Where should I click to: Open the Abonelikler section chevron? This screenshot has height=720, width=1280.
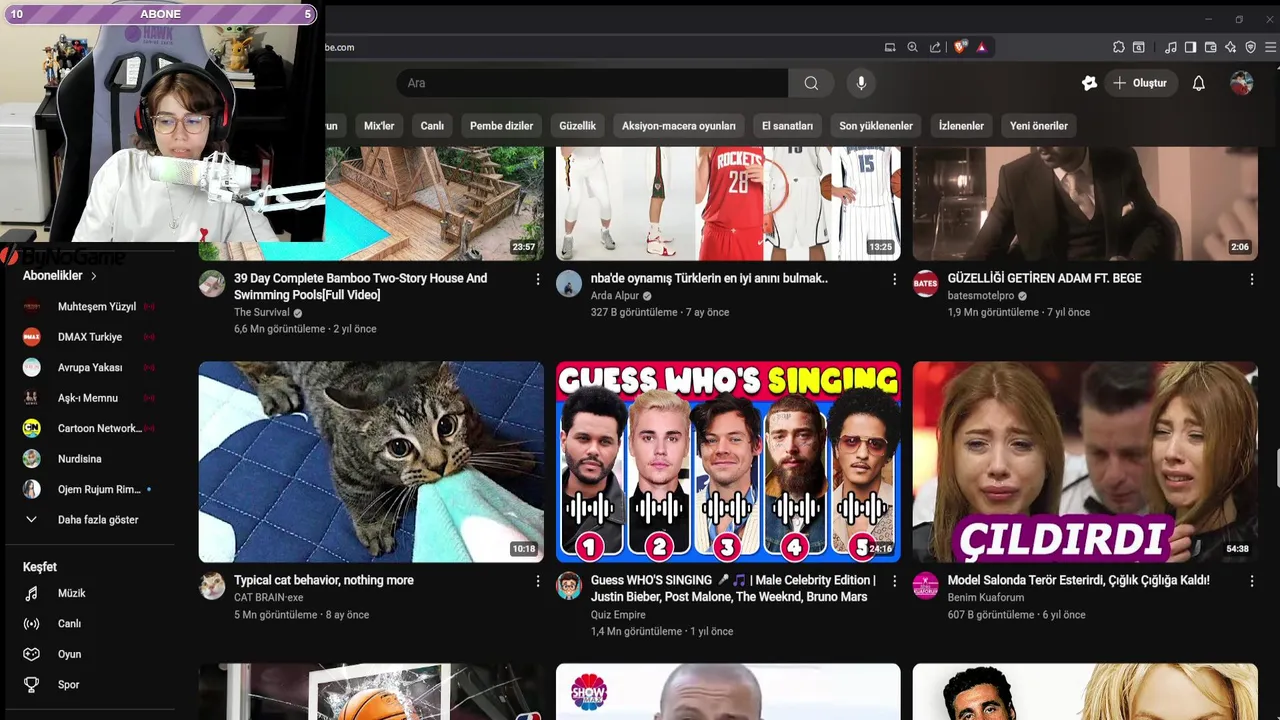coord(94,276)
